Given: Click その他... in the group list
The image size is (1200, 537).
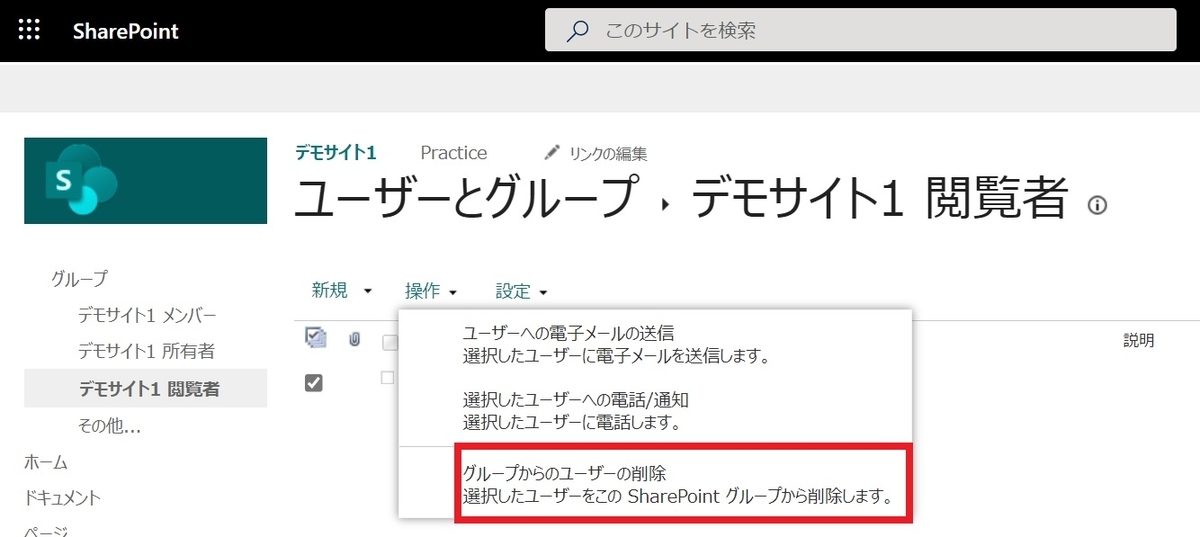Looking at the screenshot, I should click(x=109, y=426).
